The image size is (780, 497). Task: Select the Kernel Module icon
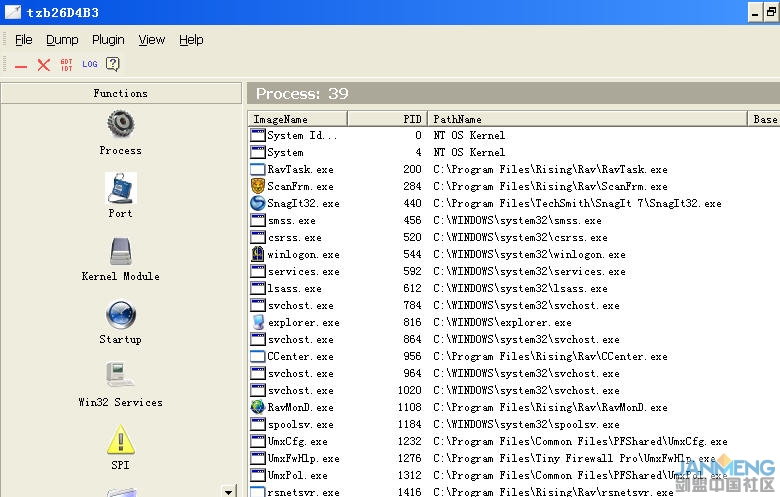pyautogui.click(x=120, y=251)
